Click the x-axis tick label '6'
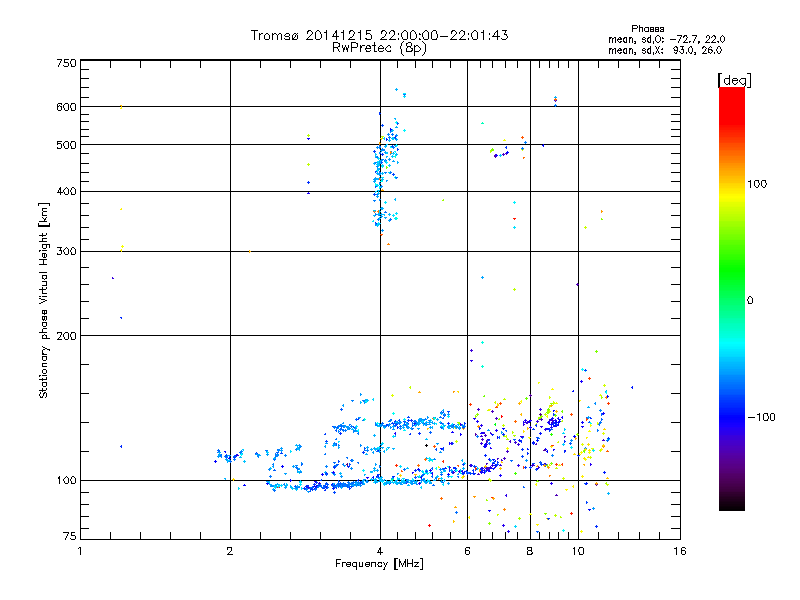 pos(467,551)
